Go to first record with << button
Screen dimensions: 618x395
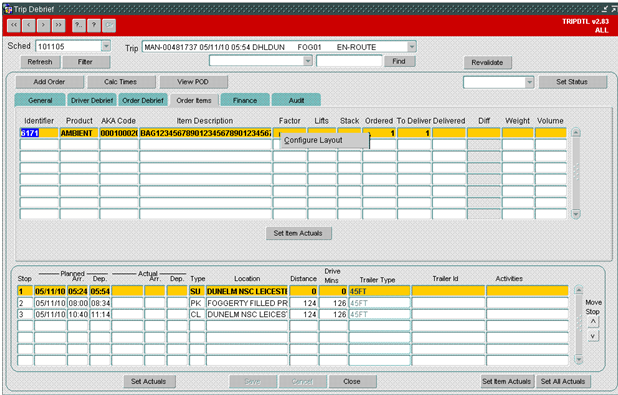click(x=14, y=25)
